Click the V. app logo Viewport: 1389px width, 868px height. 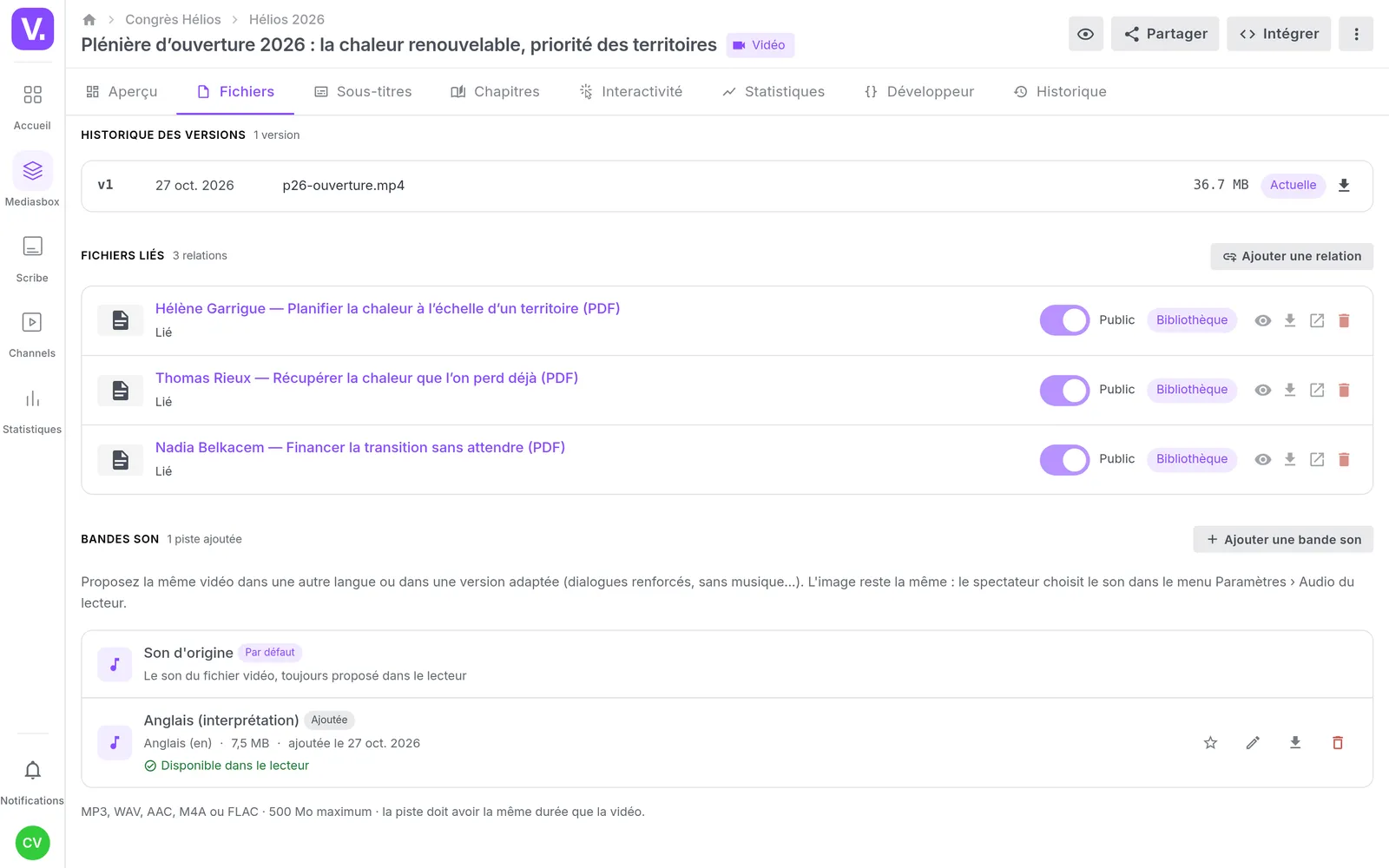point(33,30)
